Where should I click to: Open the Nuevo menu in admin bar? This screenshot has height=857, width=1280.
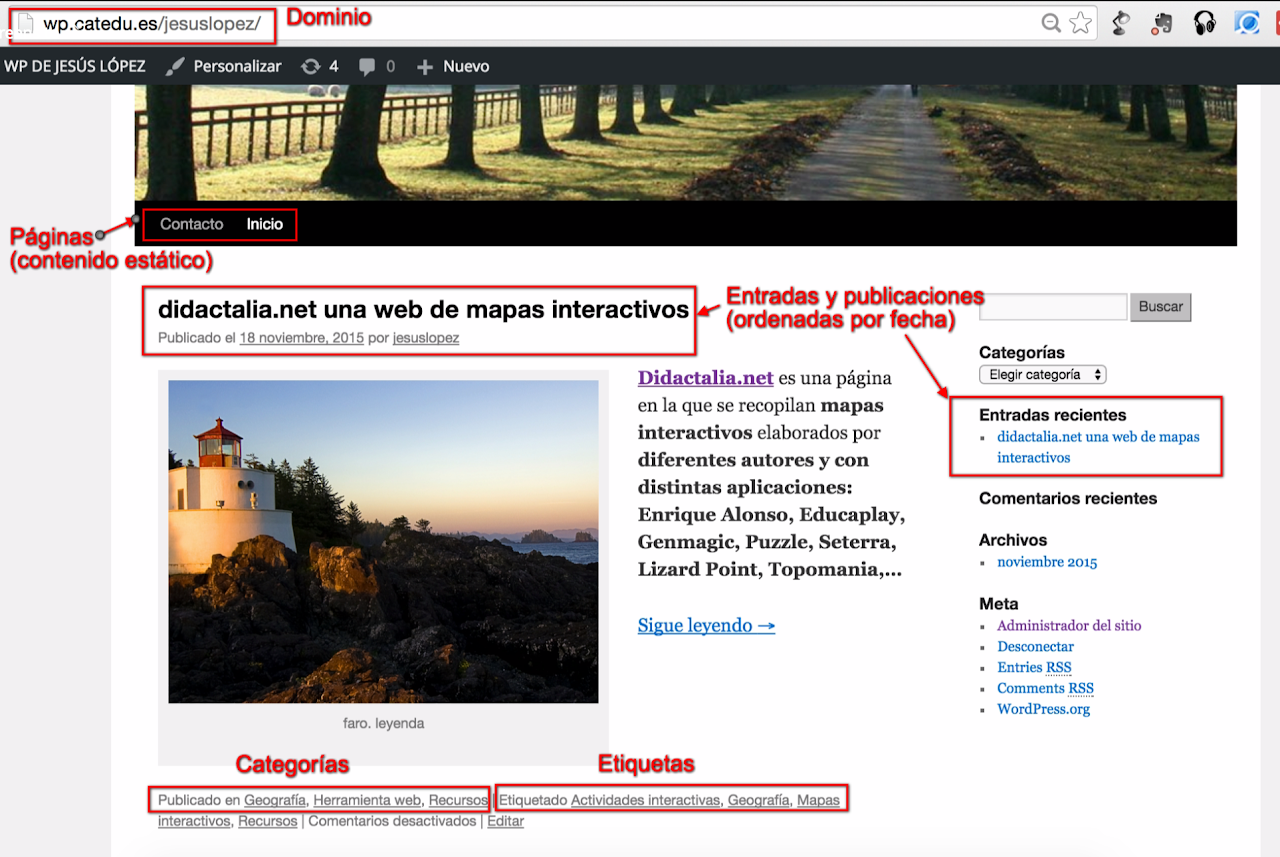pos(453,66)
